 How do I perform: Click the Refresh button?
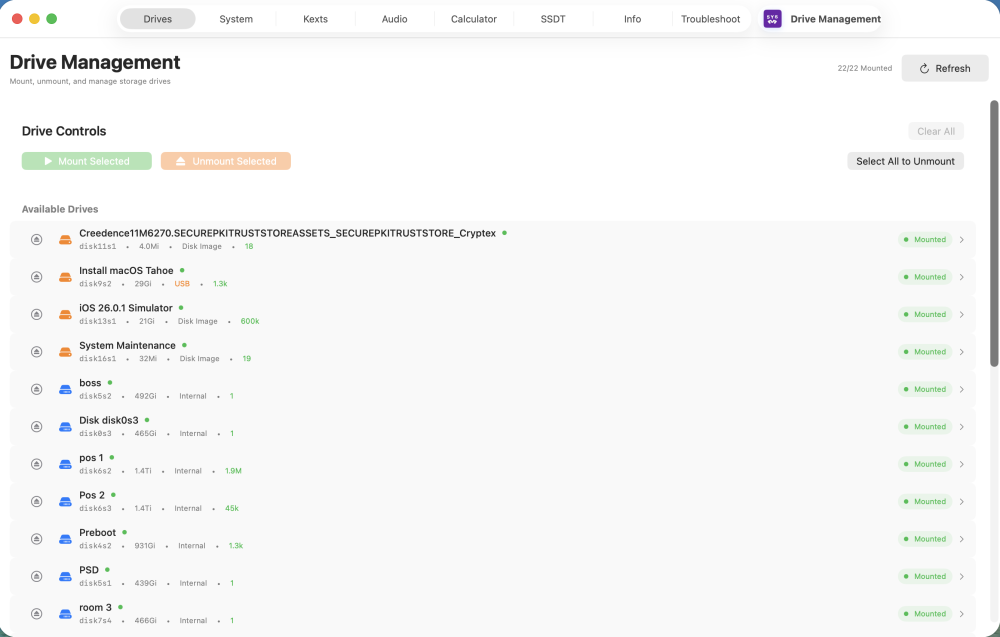point(945,68)
